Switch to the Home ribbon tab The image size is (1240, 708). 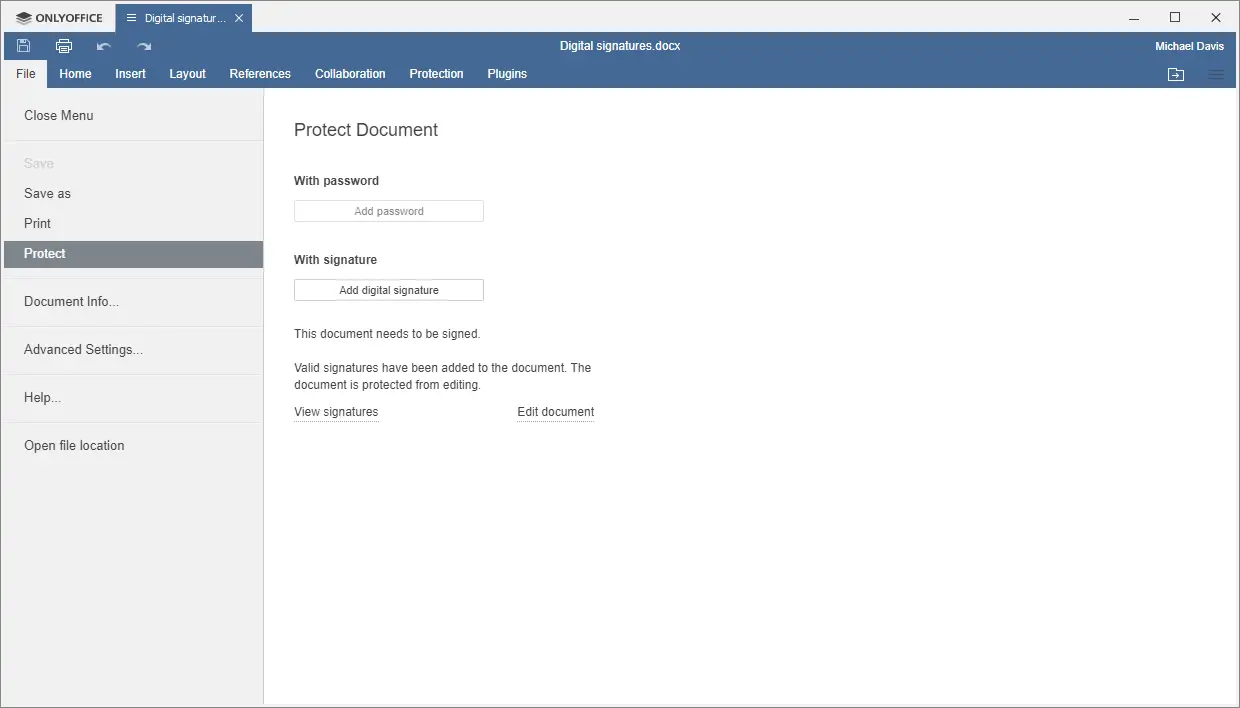(75, 73)
